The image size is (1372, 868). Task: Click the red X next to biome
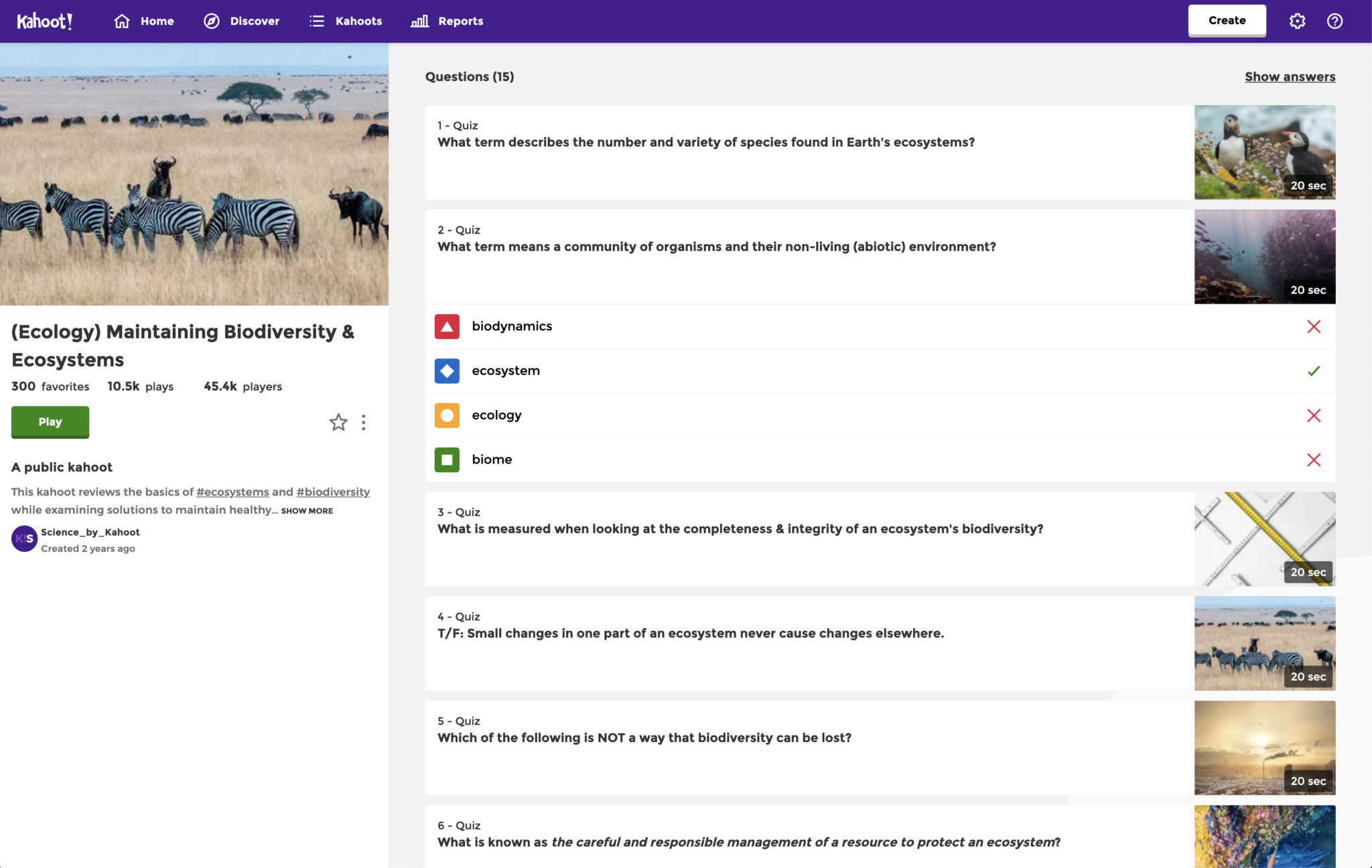(x=1314, y=460)
